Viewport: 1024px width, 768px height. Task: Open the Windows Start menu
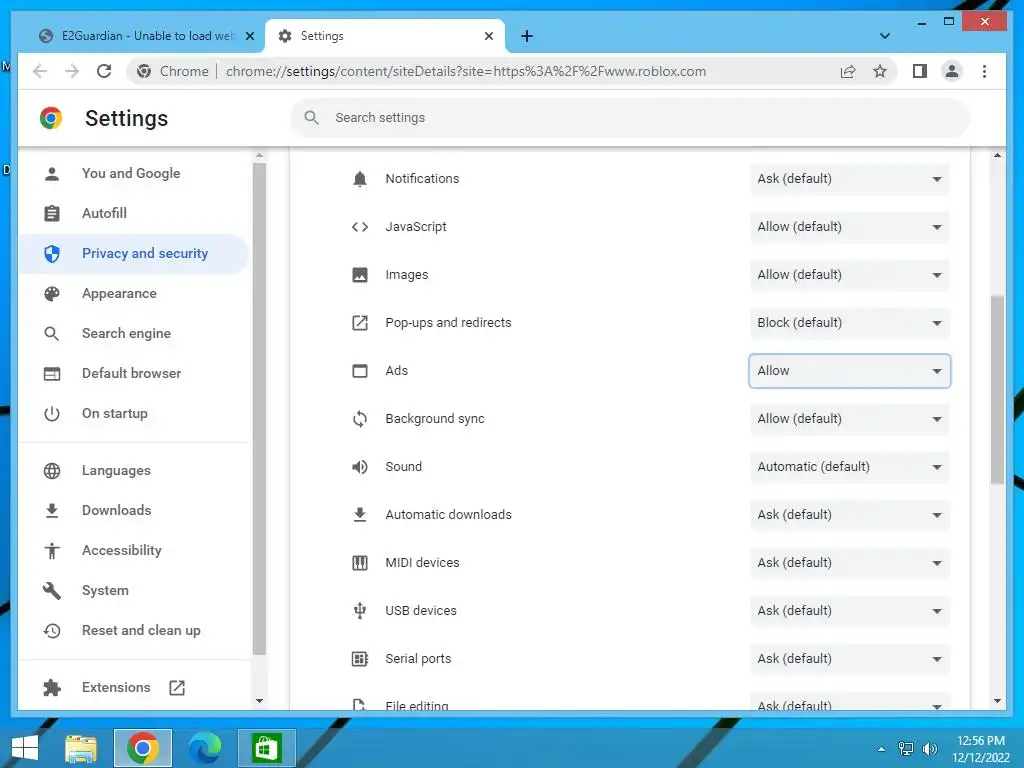click(25, 748)
